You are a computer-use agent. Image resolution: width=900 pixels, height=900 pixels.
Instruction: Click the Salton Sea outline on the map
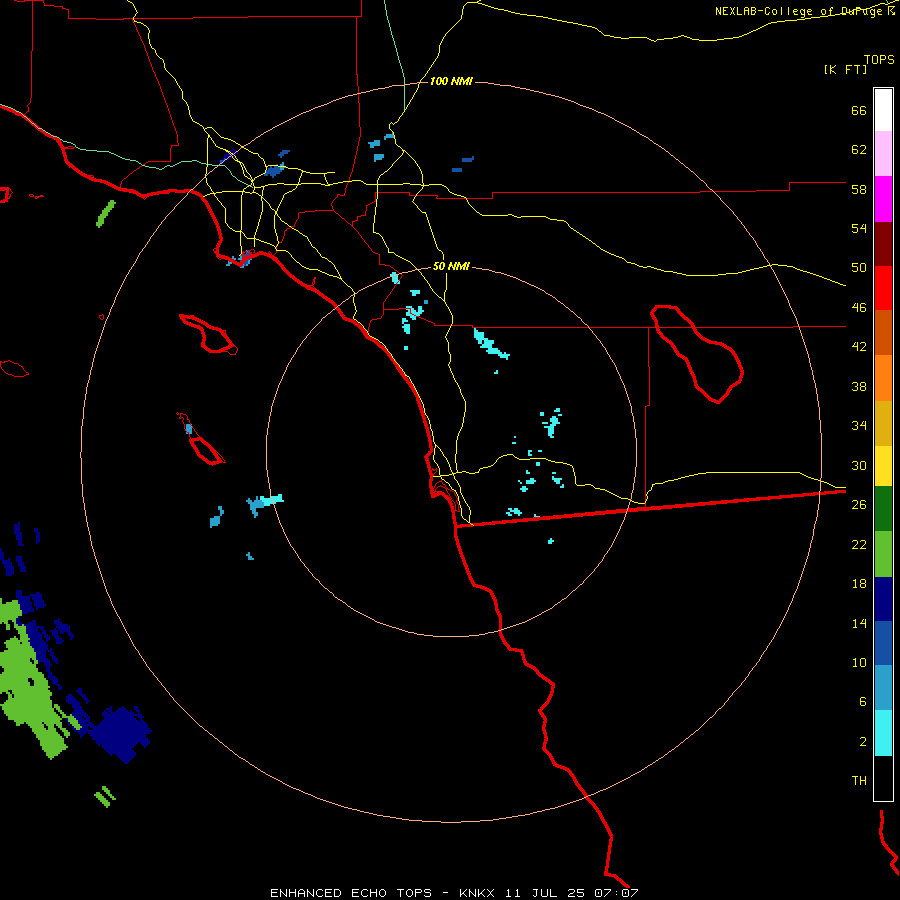pos(696,353)
